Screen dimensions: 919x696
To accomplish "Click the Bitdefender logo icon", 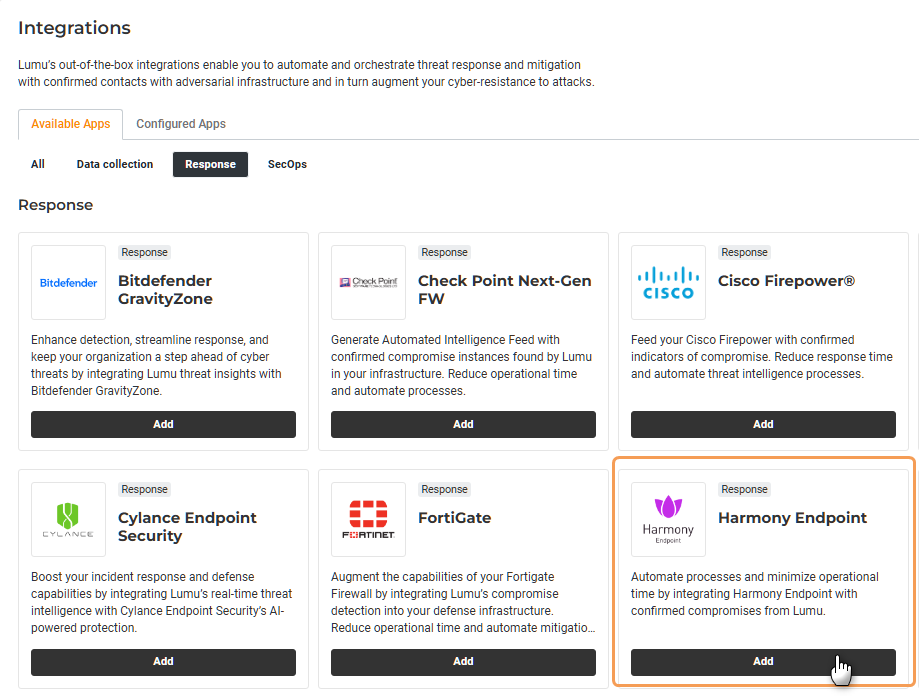I will pos(68,282).
